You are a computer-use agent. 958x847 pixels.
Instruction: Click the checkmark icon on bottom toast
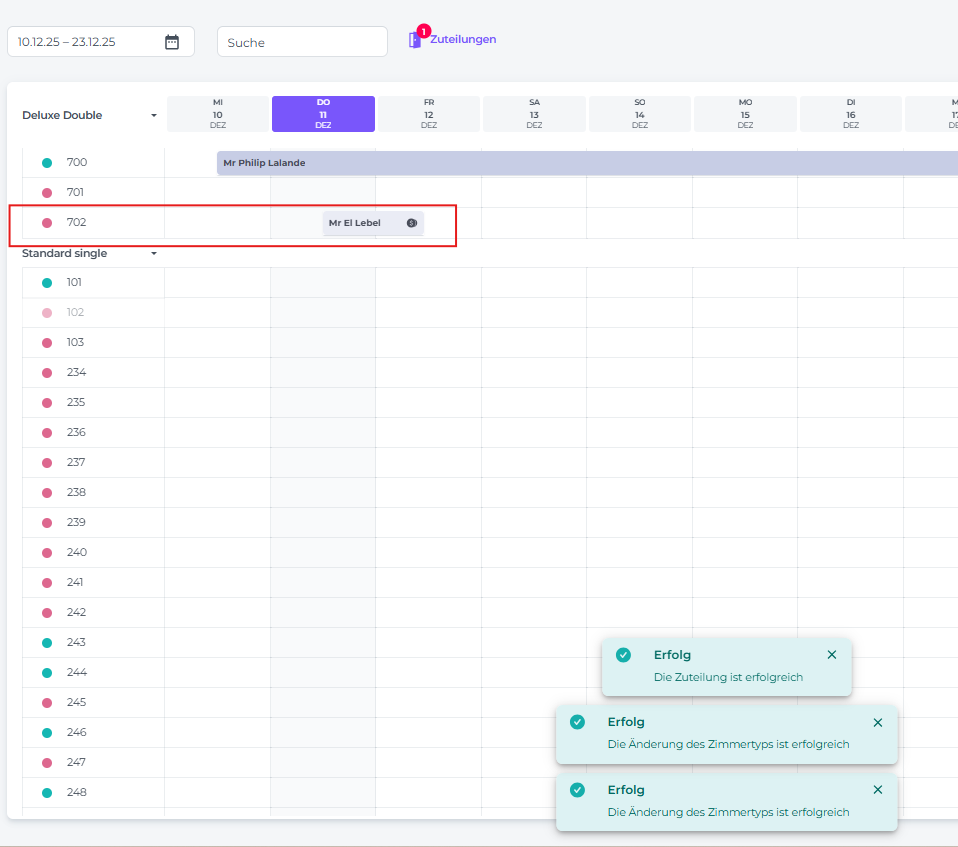tap(577, 790)
